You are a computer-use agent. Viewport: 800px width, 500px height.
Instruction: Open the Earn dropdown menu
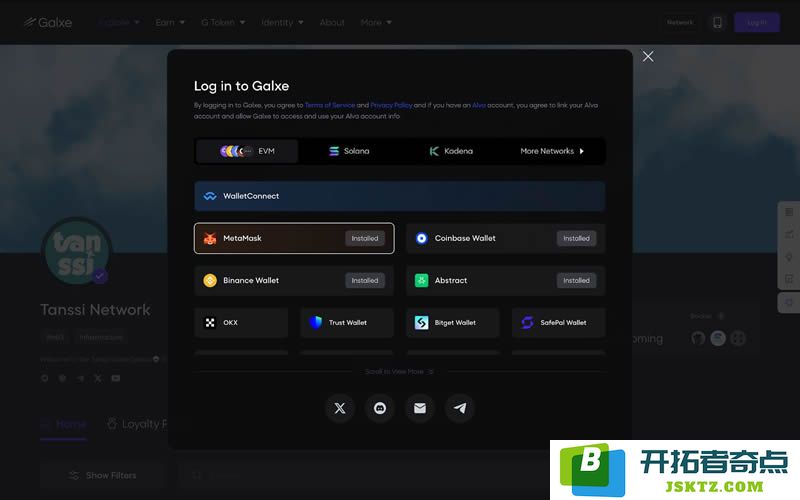[170, 22]
